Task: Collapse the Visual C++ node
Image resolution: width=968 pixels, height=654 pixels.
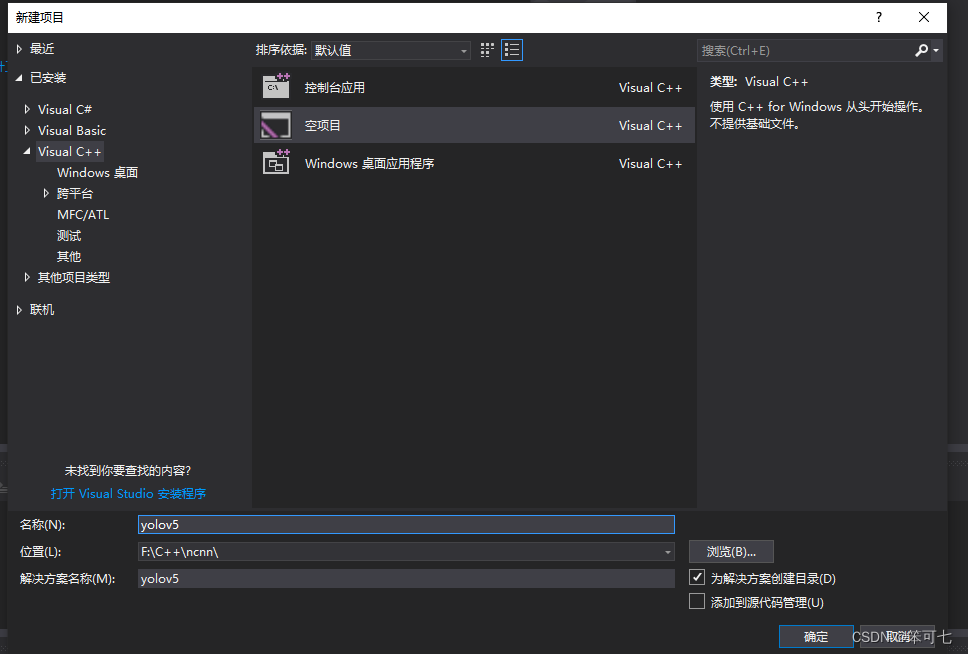Action: pyautogui.click(x=27, y=151)
